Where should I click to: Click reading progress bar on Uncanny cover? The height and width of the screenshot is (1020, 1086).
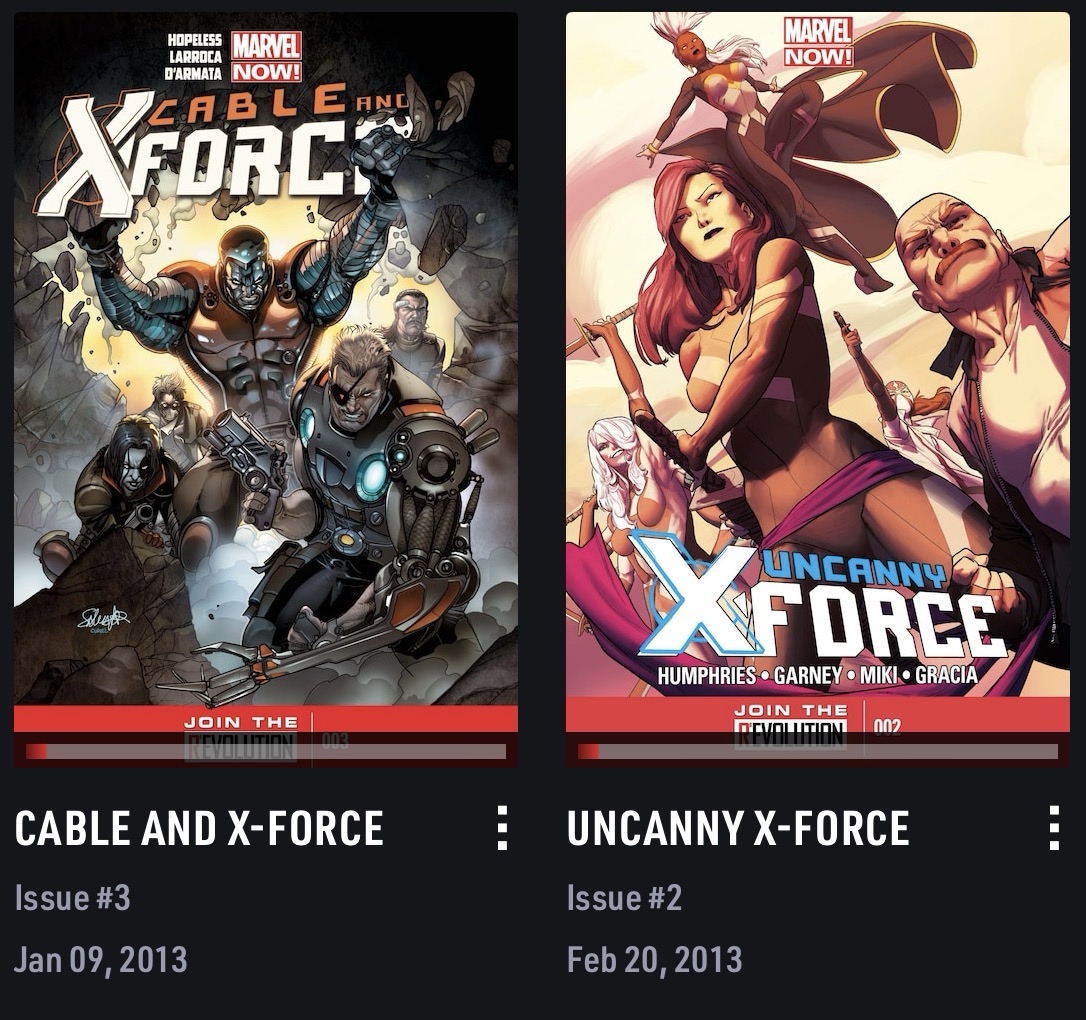click(817, 752)
